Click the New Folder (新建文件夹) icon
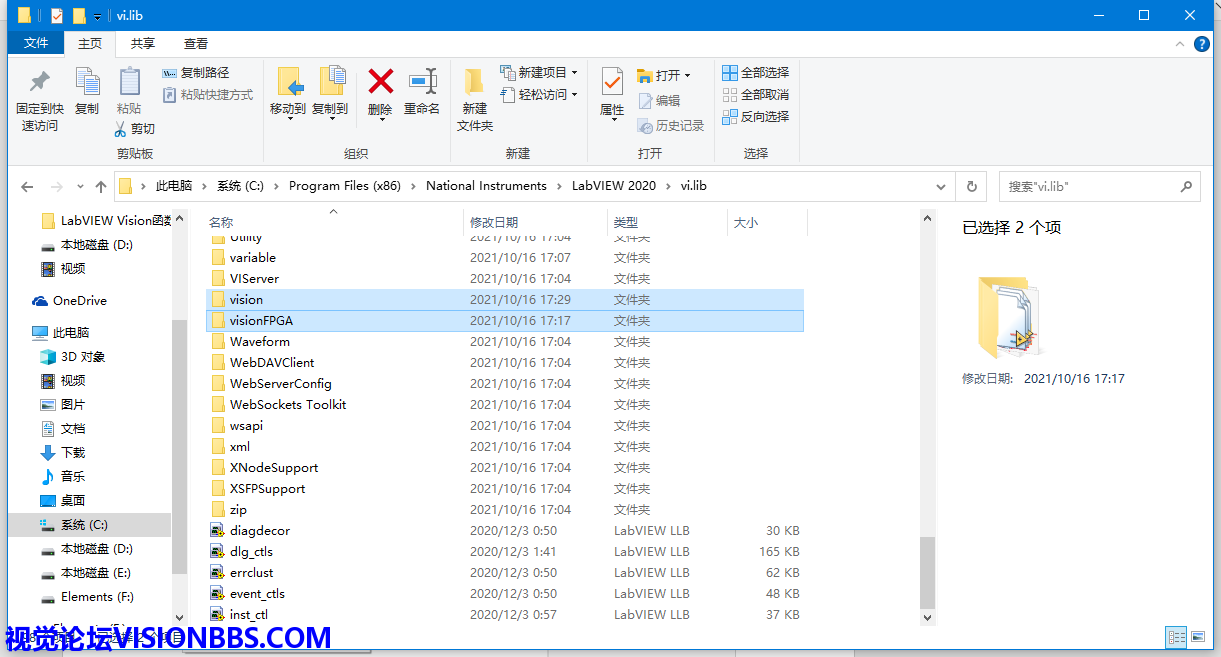Viewport: 1221px width, 657px height. click(x=475, y=100)
